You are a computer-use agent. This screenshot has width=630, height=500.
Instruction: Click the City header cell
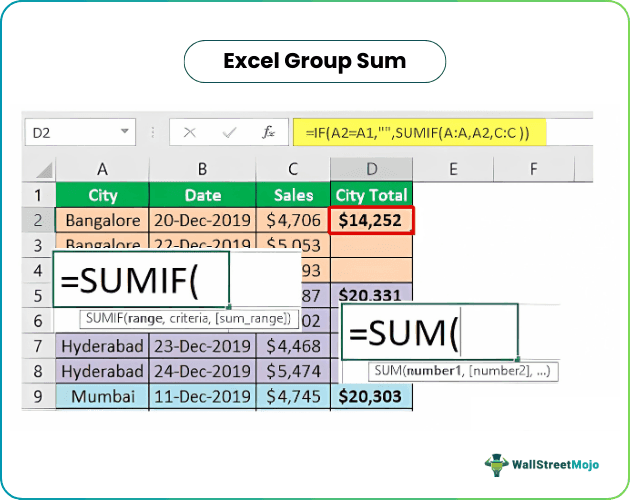click(x=102, y=195)
